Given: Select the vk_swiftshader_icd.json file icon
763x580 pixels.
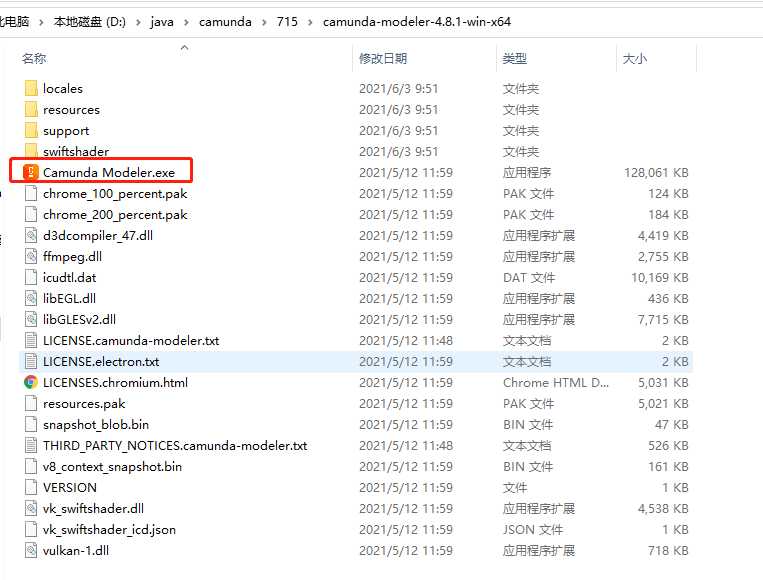Looking at the screenshot, I should click(31, 529).
